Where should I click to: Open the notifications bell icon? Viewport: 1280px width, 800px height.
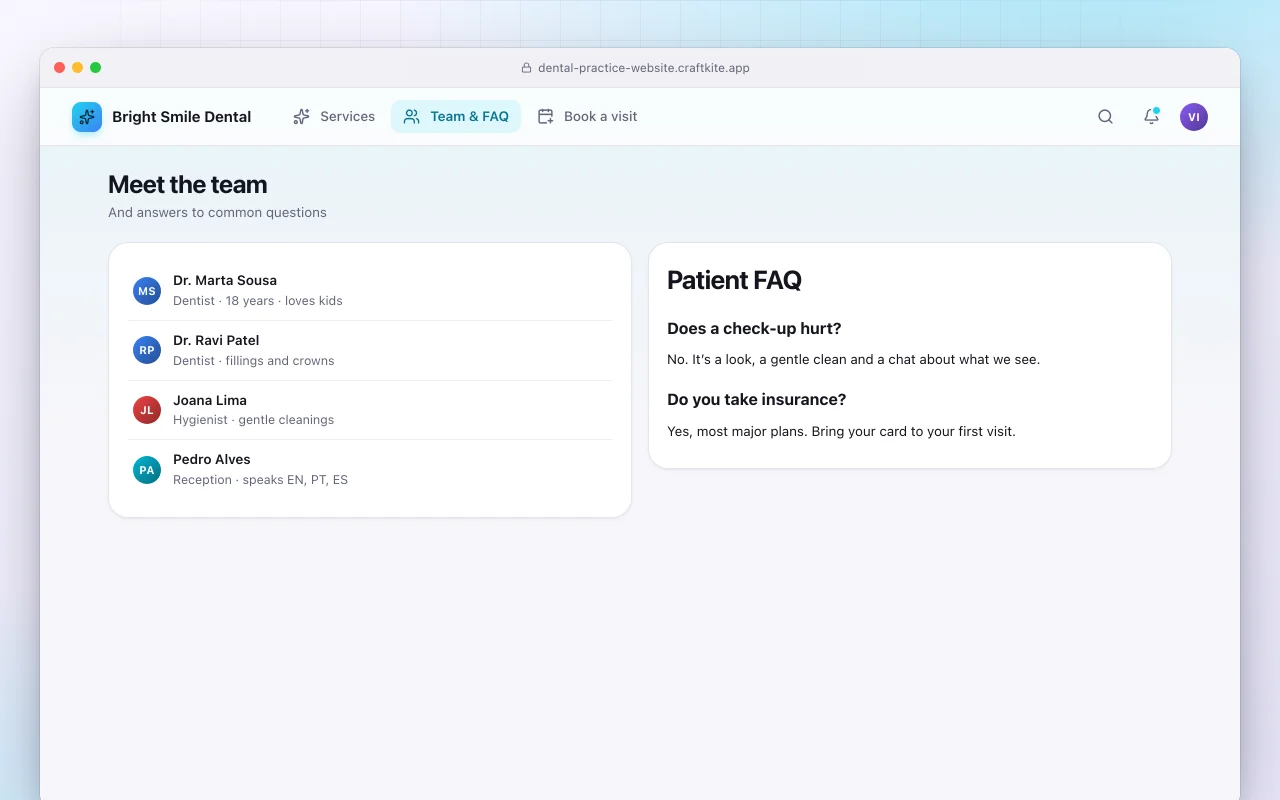[x=1151, y=117]
